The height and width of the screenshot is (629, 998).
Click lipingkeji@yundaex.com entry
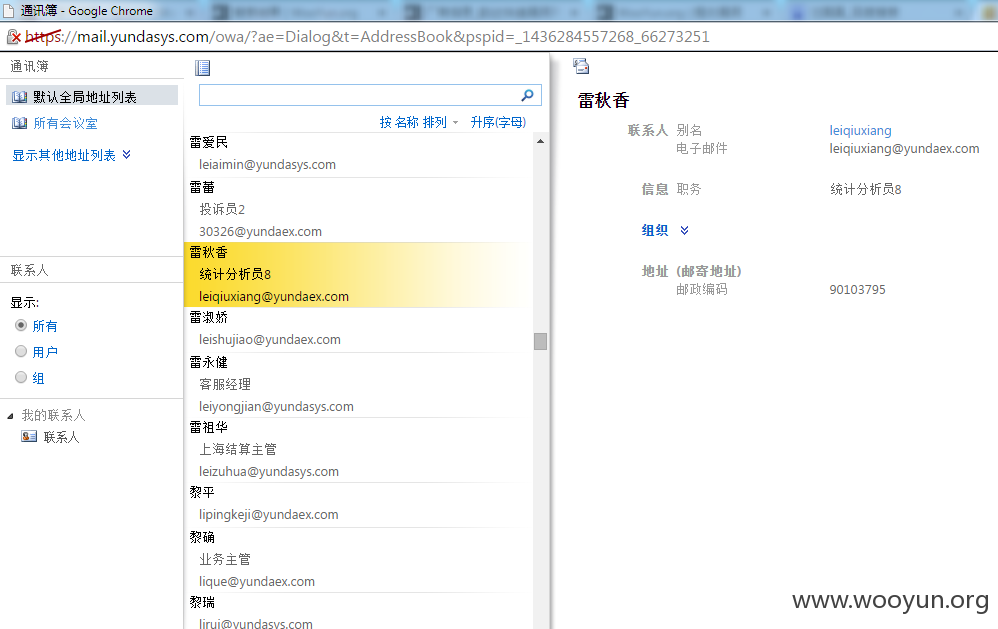tap(269, 514)
